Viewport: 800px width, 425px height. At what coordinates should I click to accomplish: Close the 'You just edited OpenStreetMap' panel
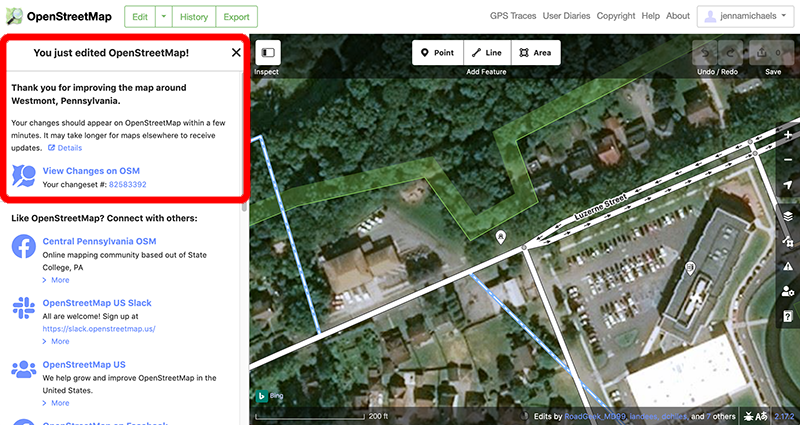tap(236, 53)
